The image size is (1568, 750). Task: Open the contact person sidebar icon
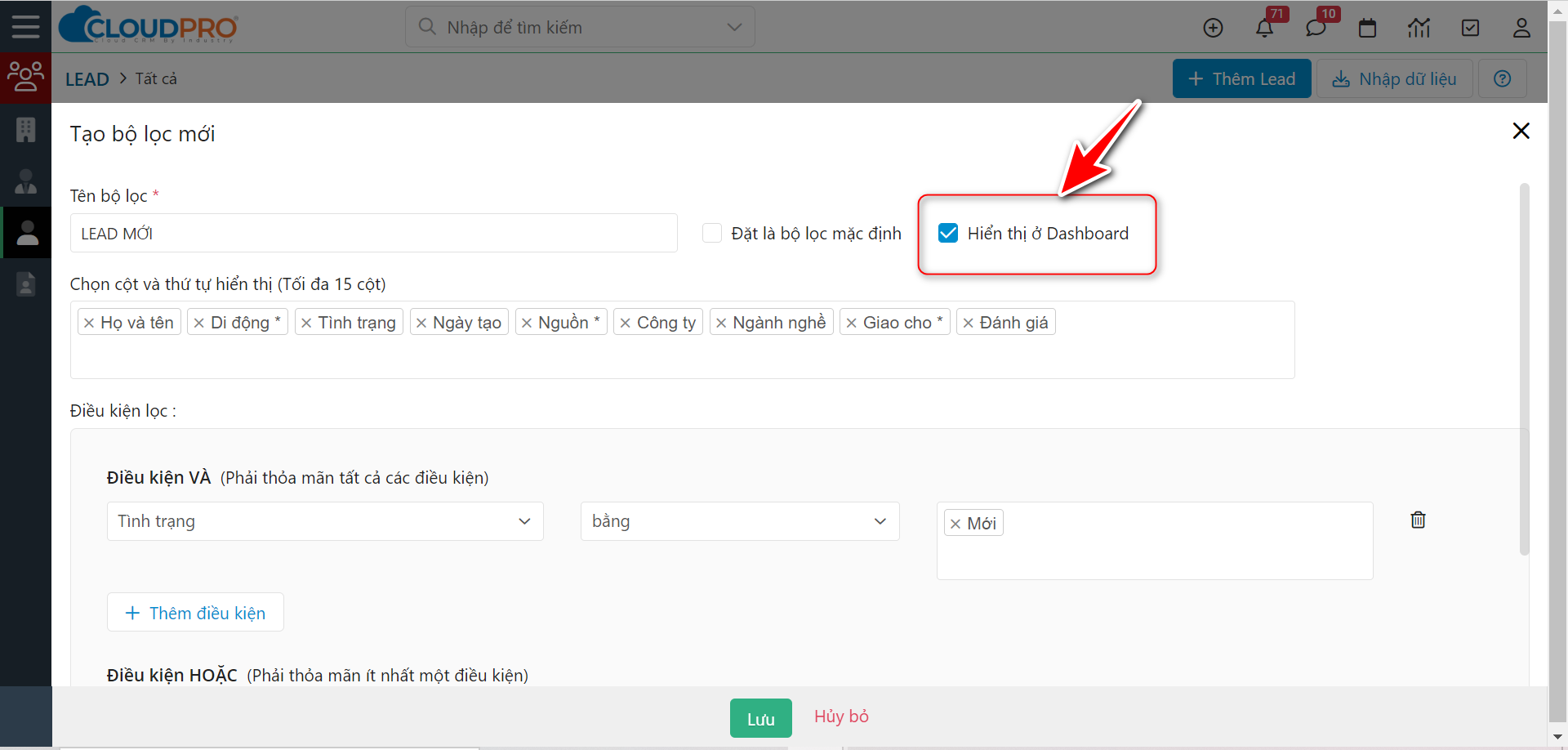click(26, 181)
